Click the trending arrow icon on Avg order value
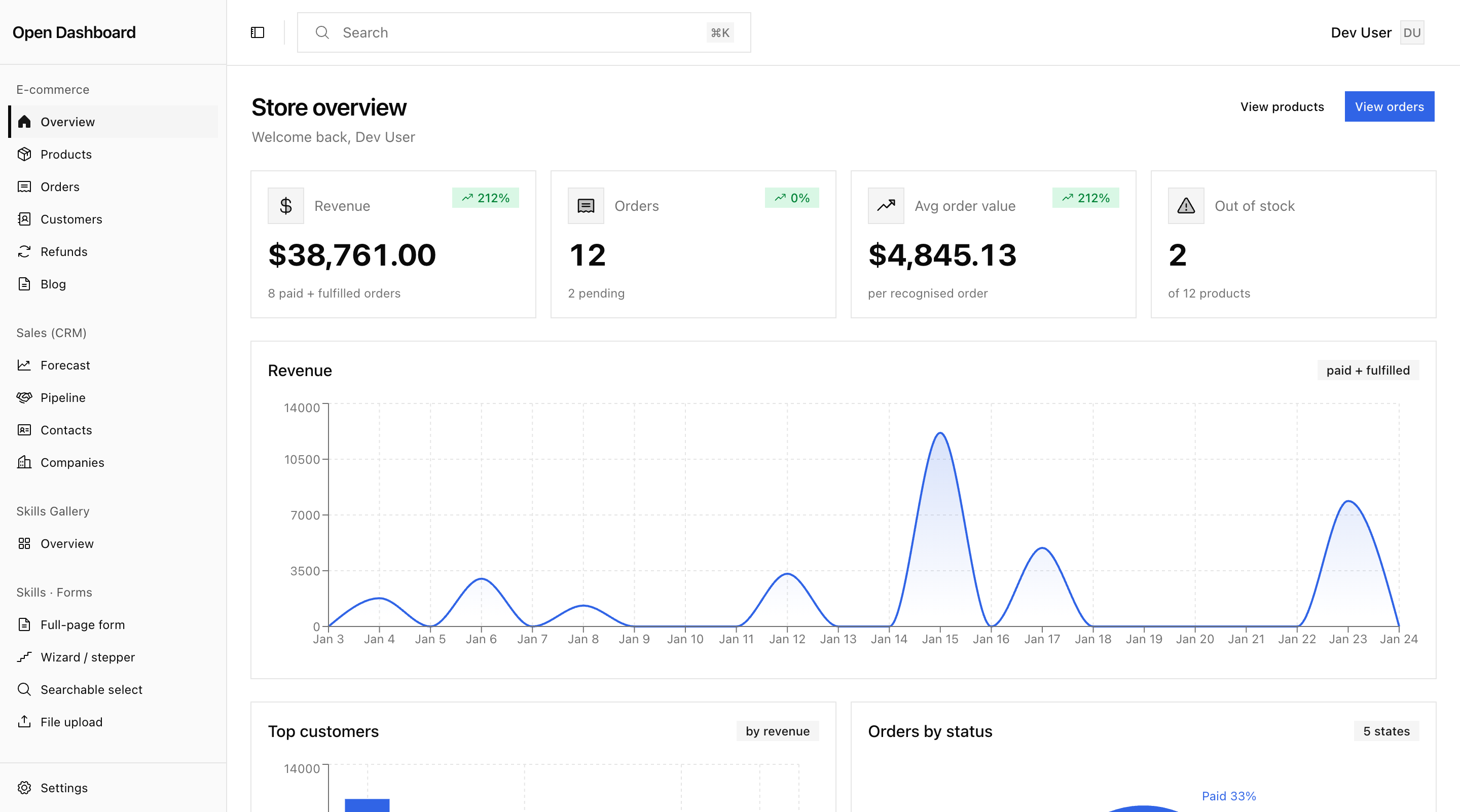 886,206
